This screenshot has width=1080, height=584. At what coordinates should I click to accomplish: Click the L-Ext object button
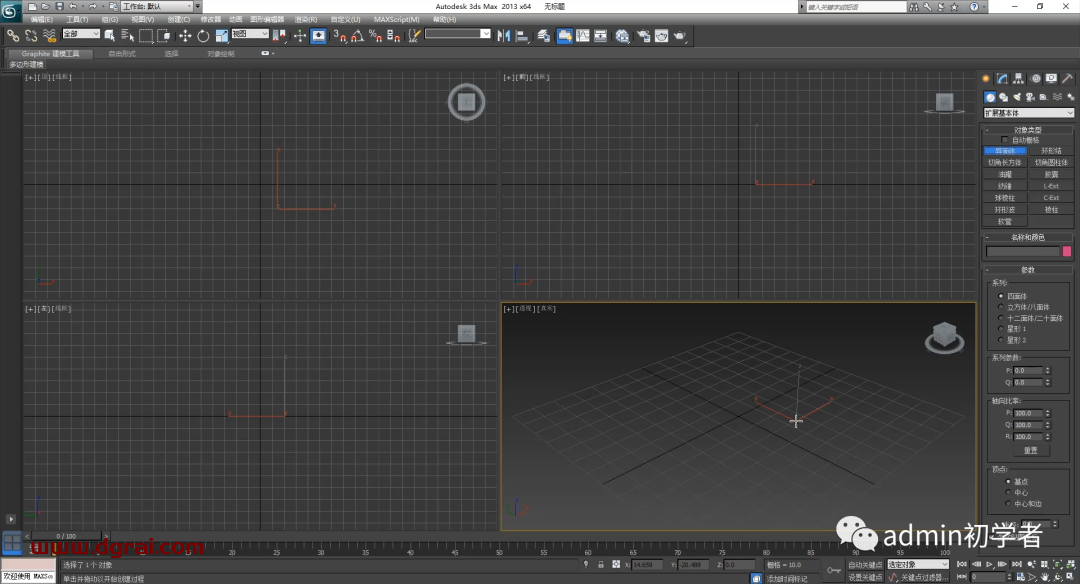[x=1051, y=186]
